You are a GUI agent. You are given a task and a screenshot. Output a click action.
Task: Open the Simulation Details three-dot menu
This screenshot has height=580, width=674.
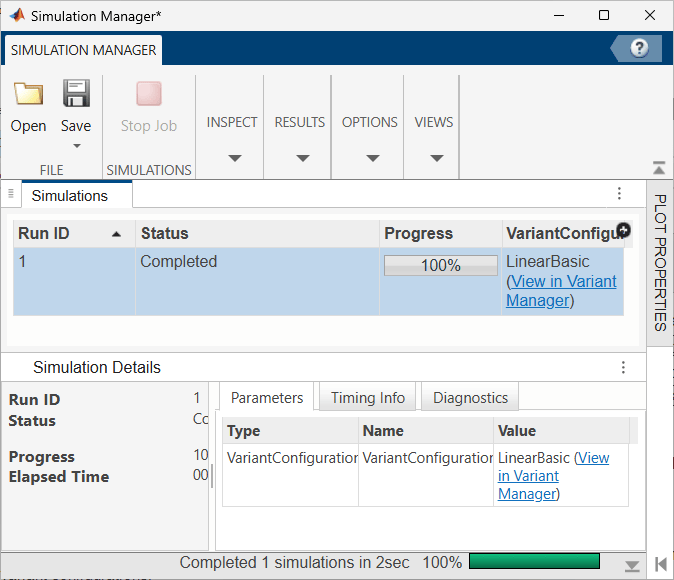(x=623, y=367)
